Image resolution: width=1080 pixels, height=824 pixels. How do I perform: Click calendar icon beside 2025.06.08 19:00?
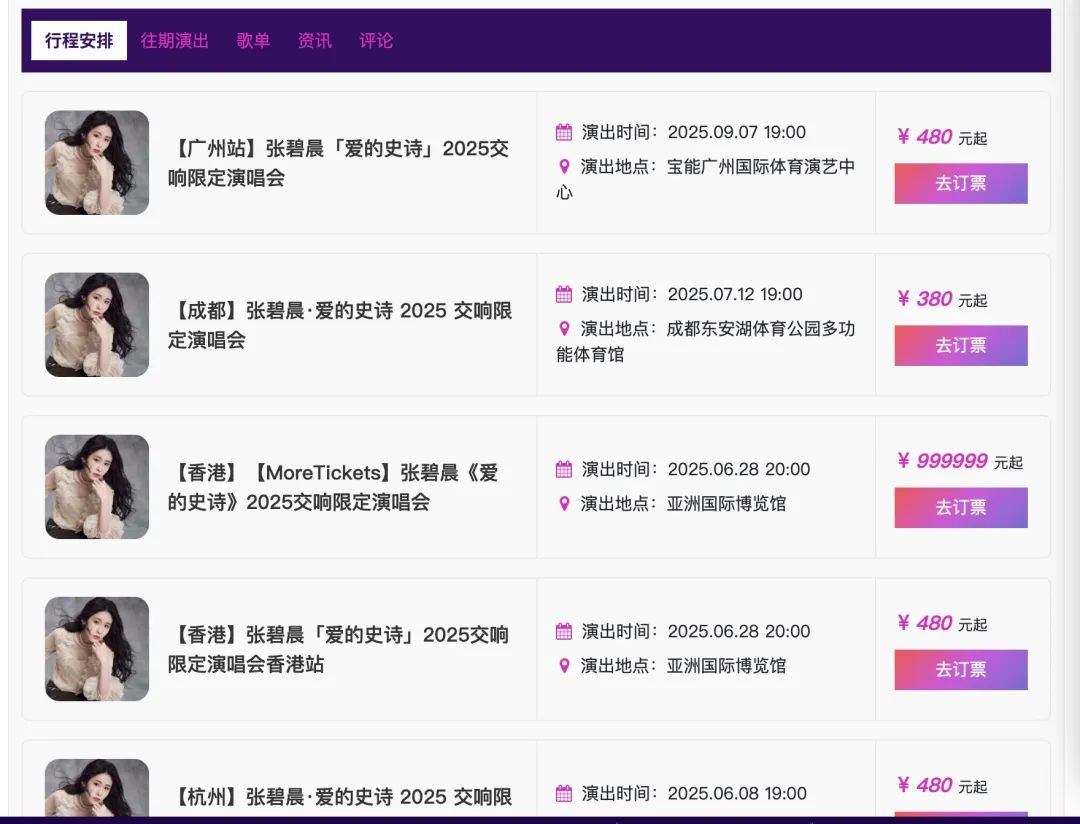563,794
